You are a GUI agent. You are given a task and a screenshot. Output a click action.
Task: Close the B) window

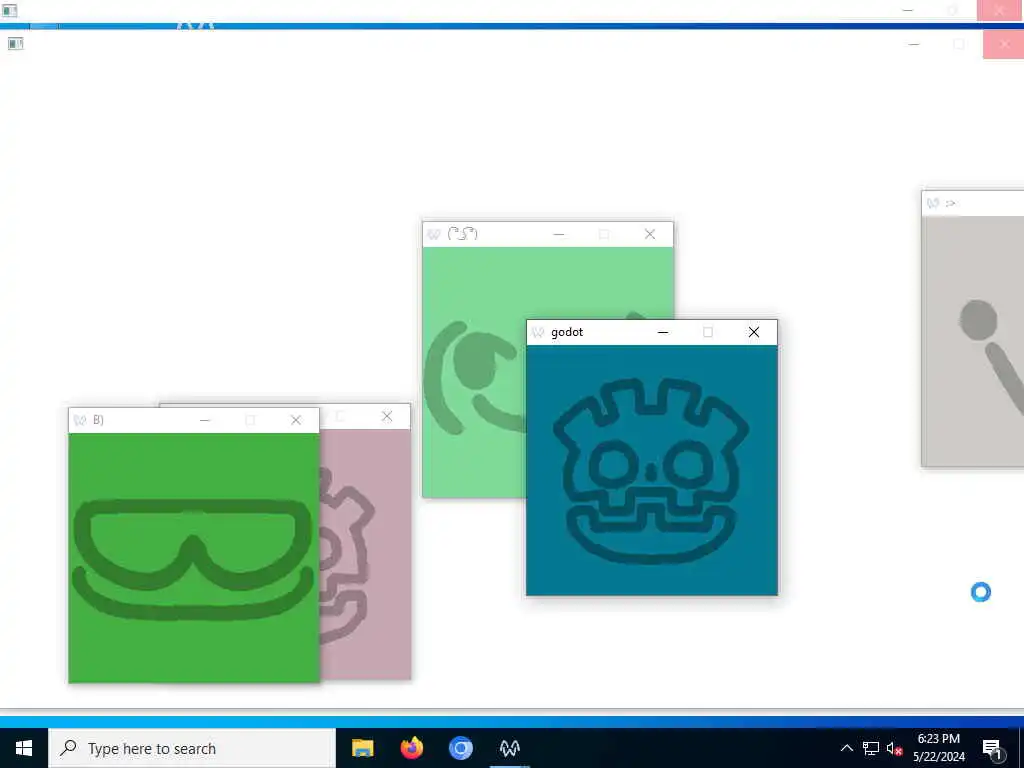(296, 420)
